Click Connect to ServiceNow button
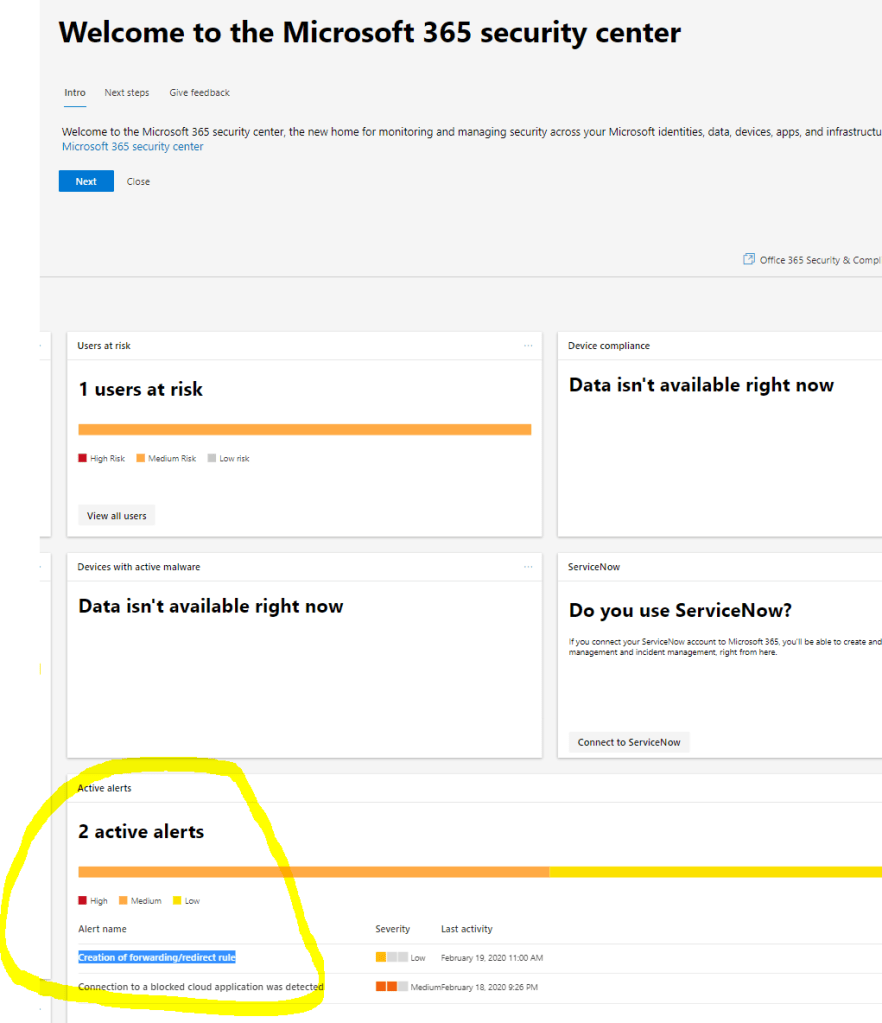This screenshot has height=1023, width=882. [x=629, y=742]
